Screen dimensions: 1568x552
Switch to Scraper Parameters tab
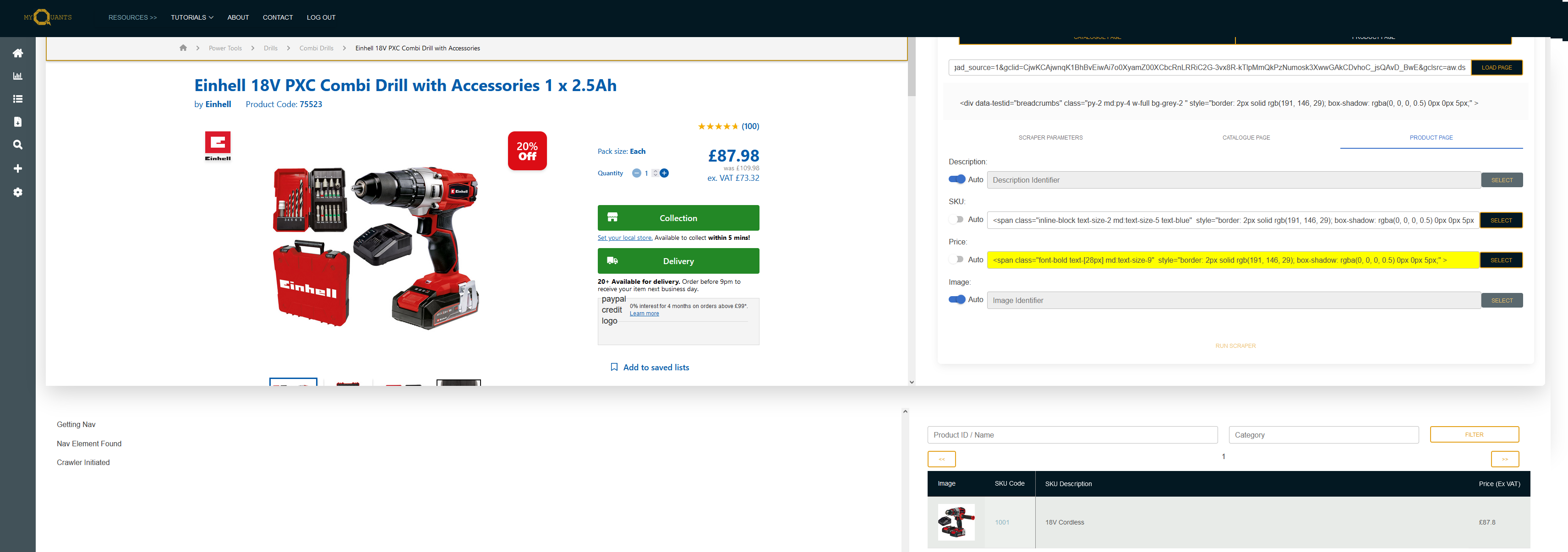tap(1051, 137)
